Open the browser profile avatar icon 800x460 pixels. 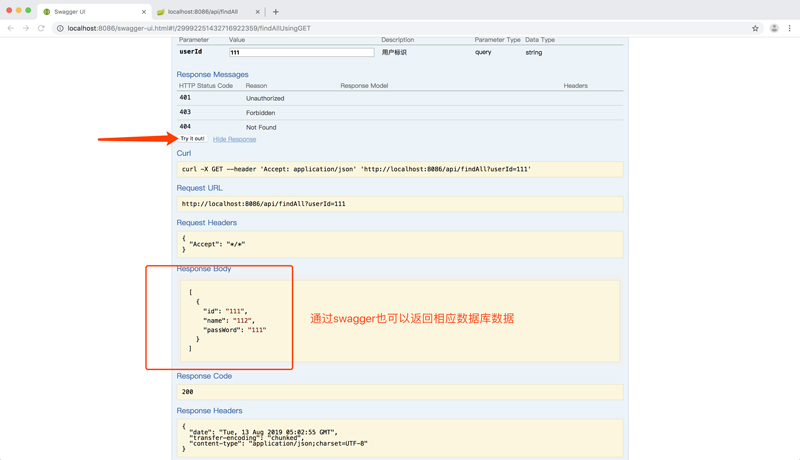[774, 28]
